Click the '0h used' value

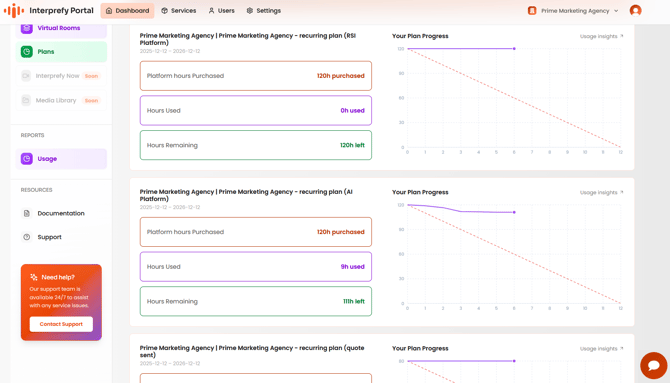(353, 111)
